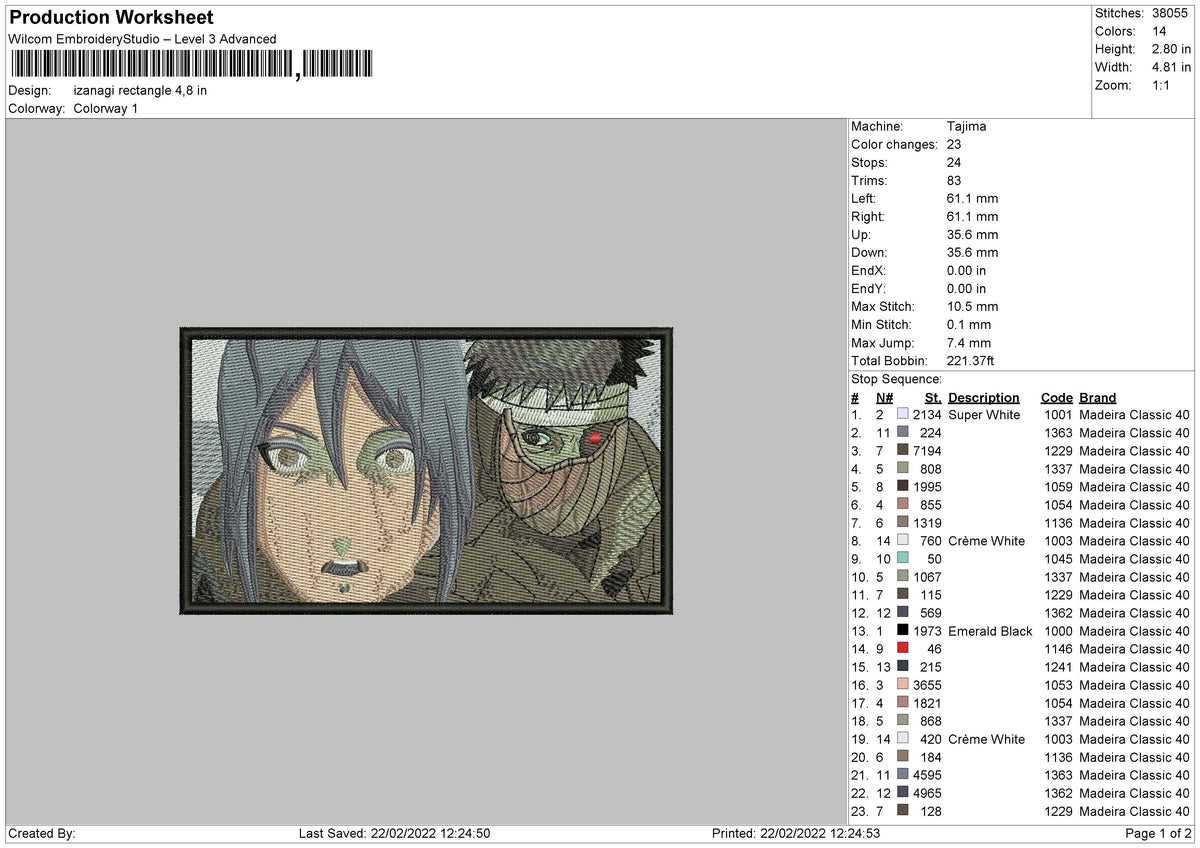The height and width of the screenshot is (848, 1200).
Task: Click the Zoom value 1:1
Action: click(x=1162, y=85)
